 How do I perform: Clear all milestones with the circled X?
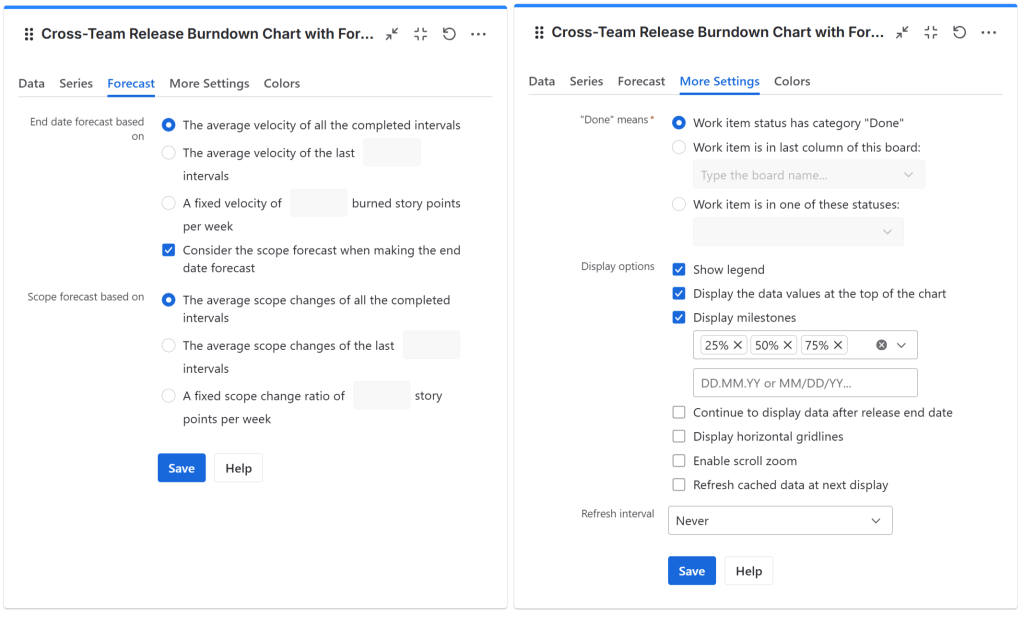pyautogui.click(x=882, y=345)
